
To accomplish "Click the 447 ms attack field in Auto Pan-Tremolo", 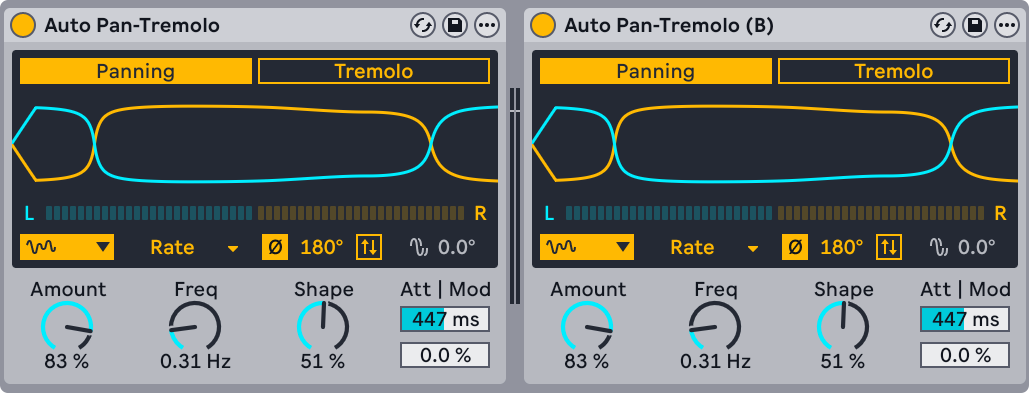I will pyautogui.click(x=445, y=320).
